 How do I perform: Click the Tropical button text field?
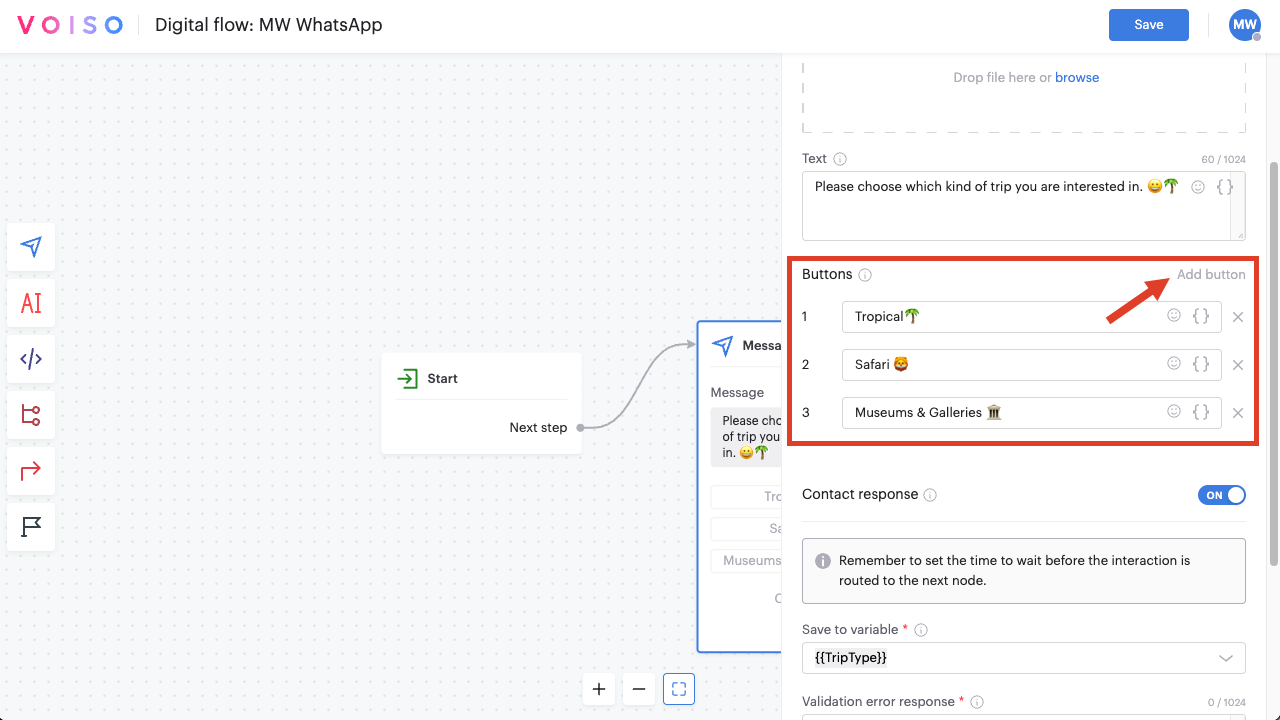coord(1032,317)
